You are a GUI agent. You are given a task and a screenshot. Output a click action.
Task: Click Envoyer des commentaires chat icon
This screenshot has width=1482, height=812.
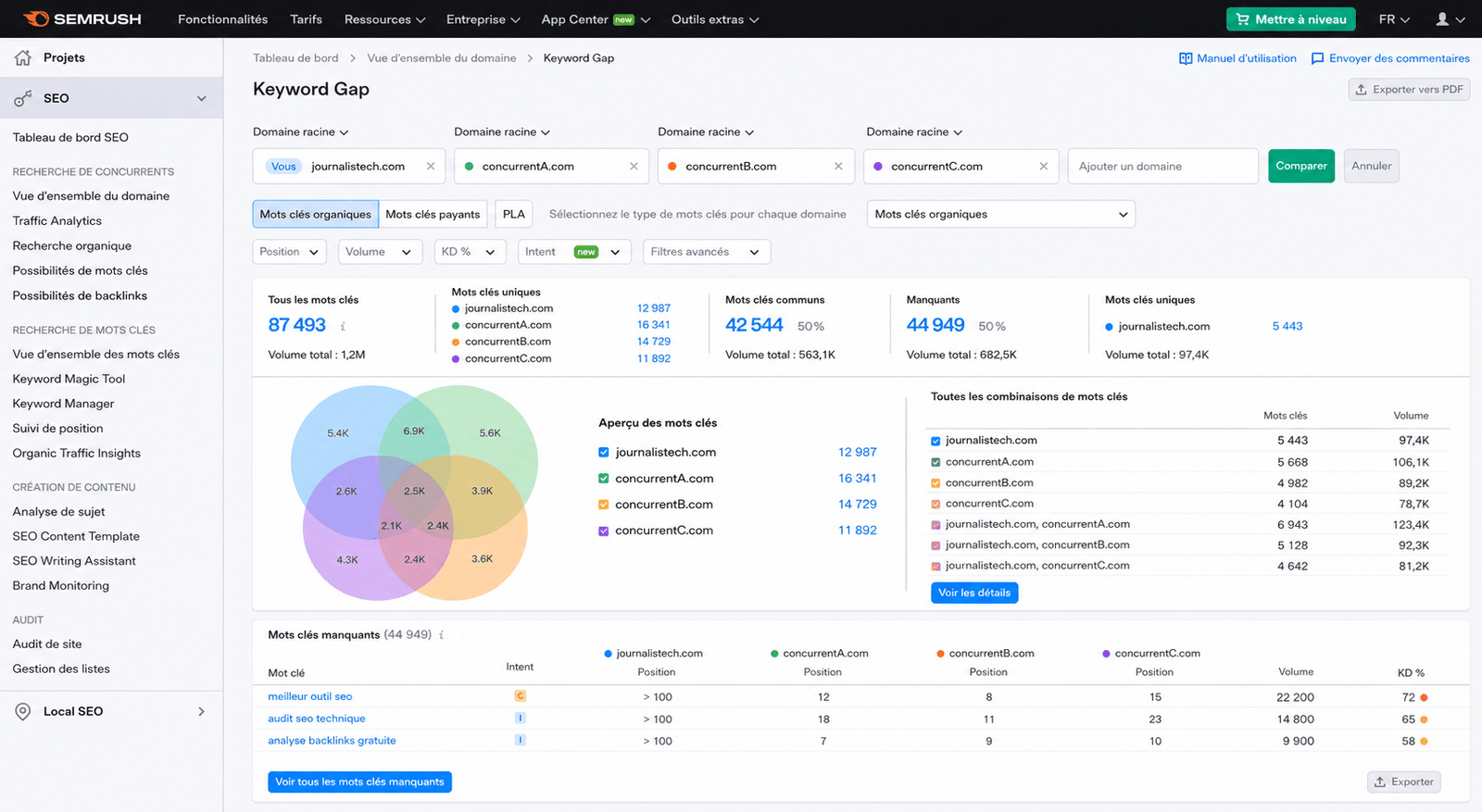coord(1317,58)
